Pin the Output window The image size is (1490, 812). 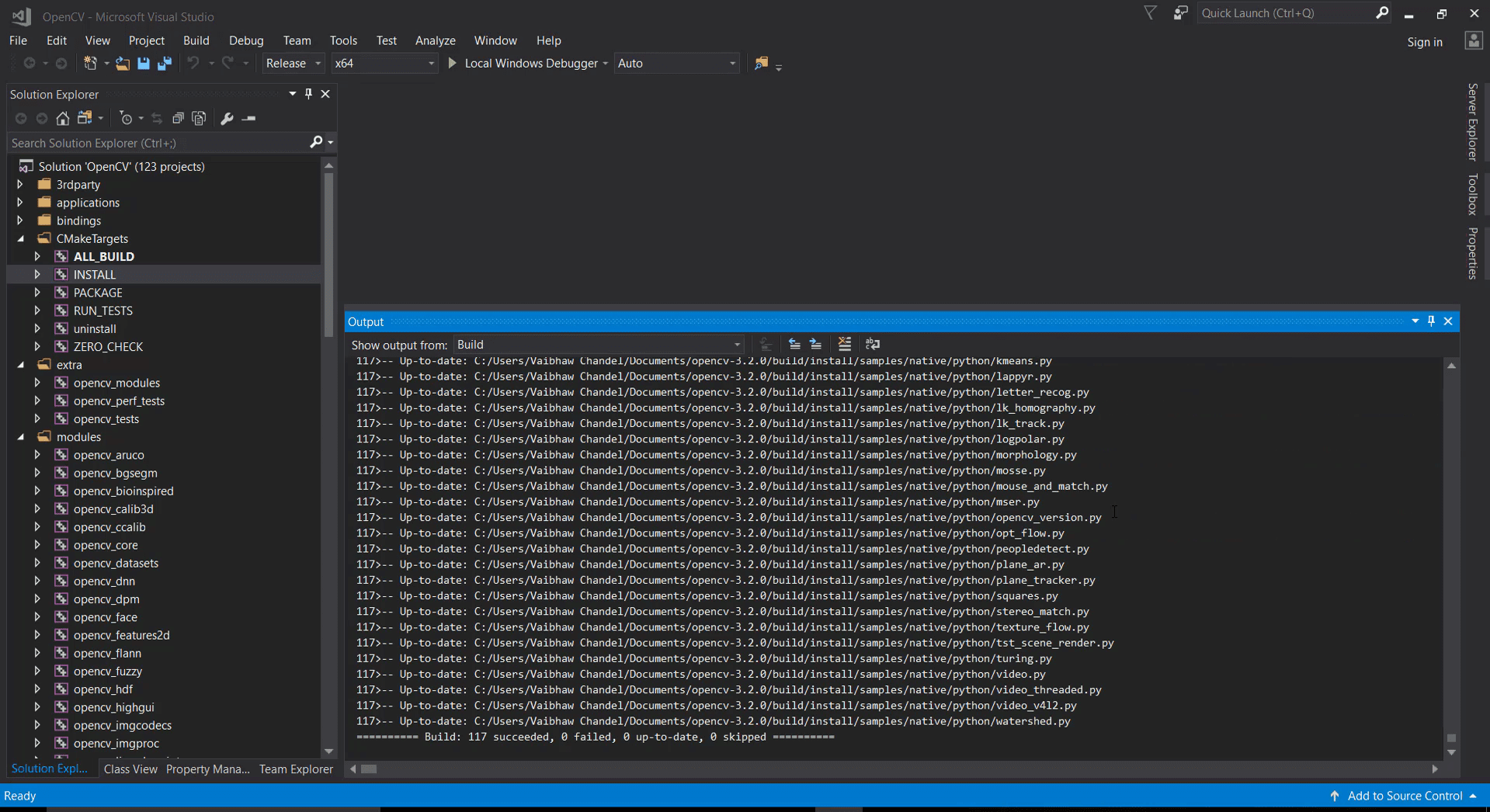tap(1430, 321)
